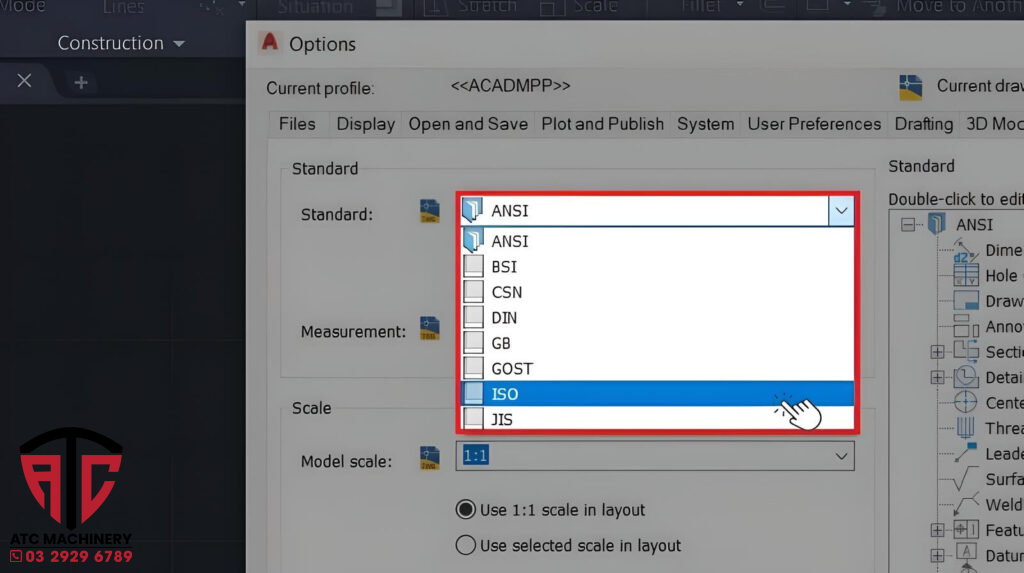This screenshot has width=1024, height=573.
Task: Select Use selected scale in layout
Action: 465,546
